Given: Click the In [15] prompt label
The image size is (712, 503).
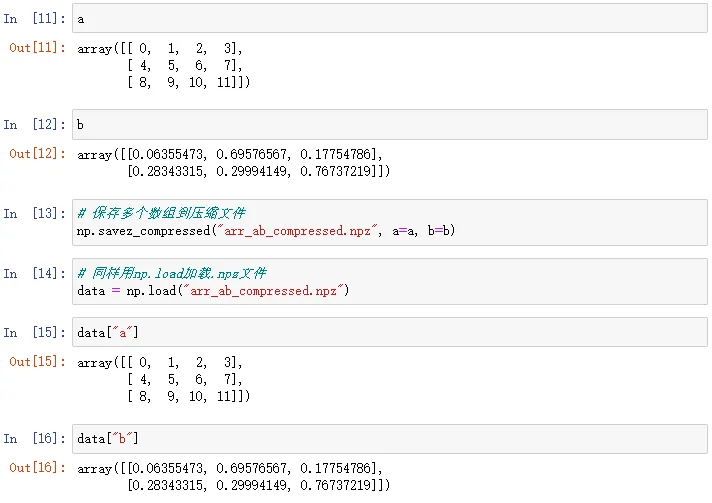Looking at the screenshot, I should (32, 332).
